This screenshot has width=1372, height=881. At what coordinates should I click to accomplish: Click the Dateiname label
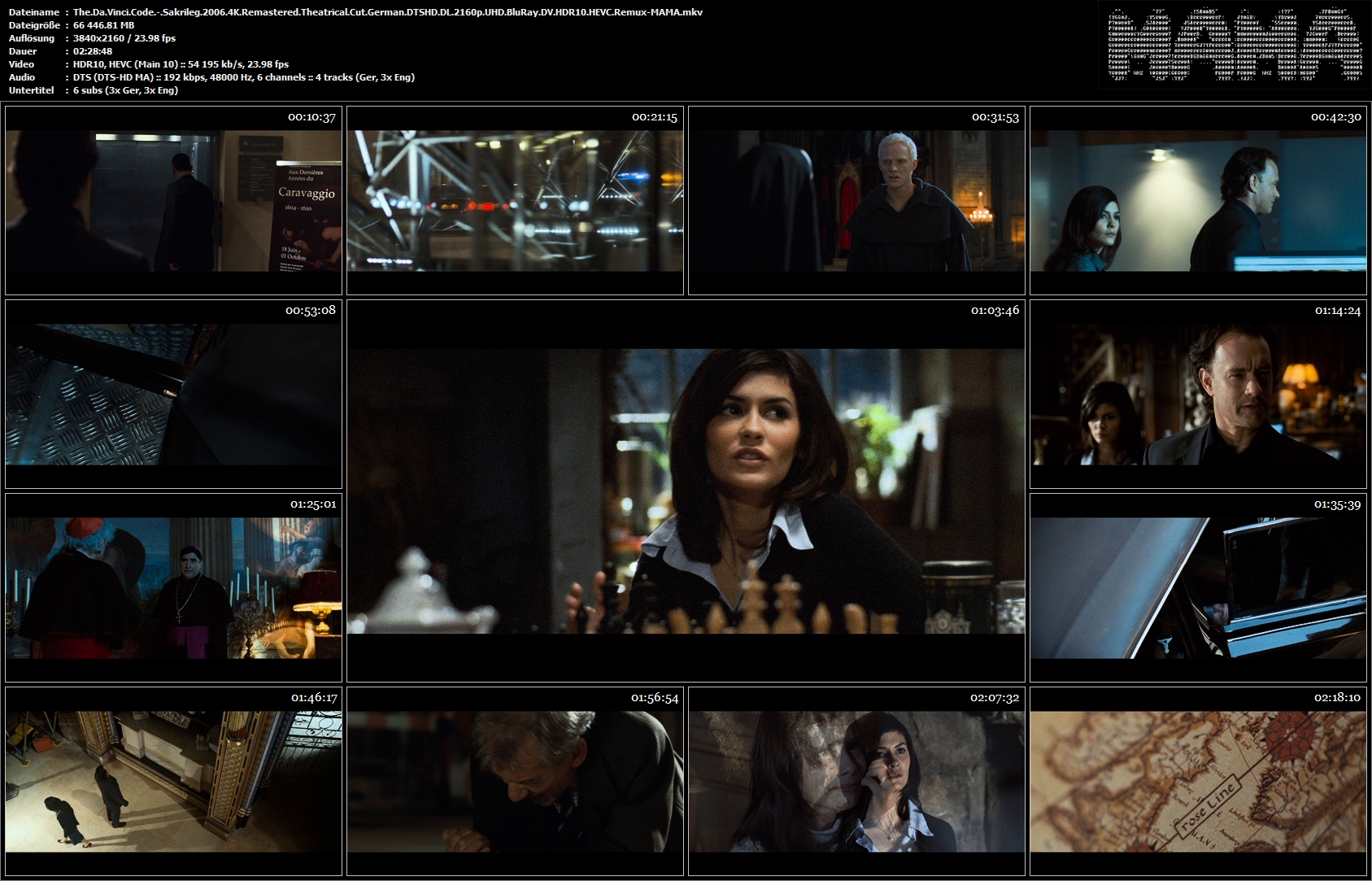click(x=34, y=12)
